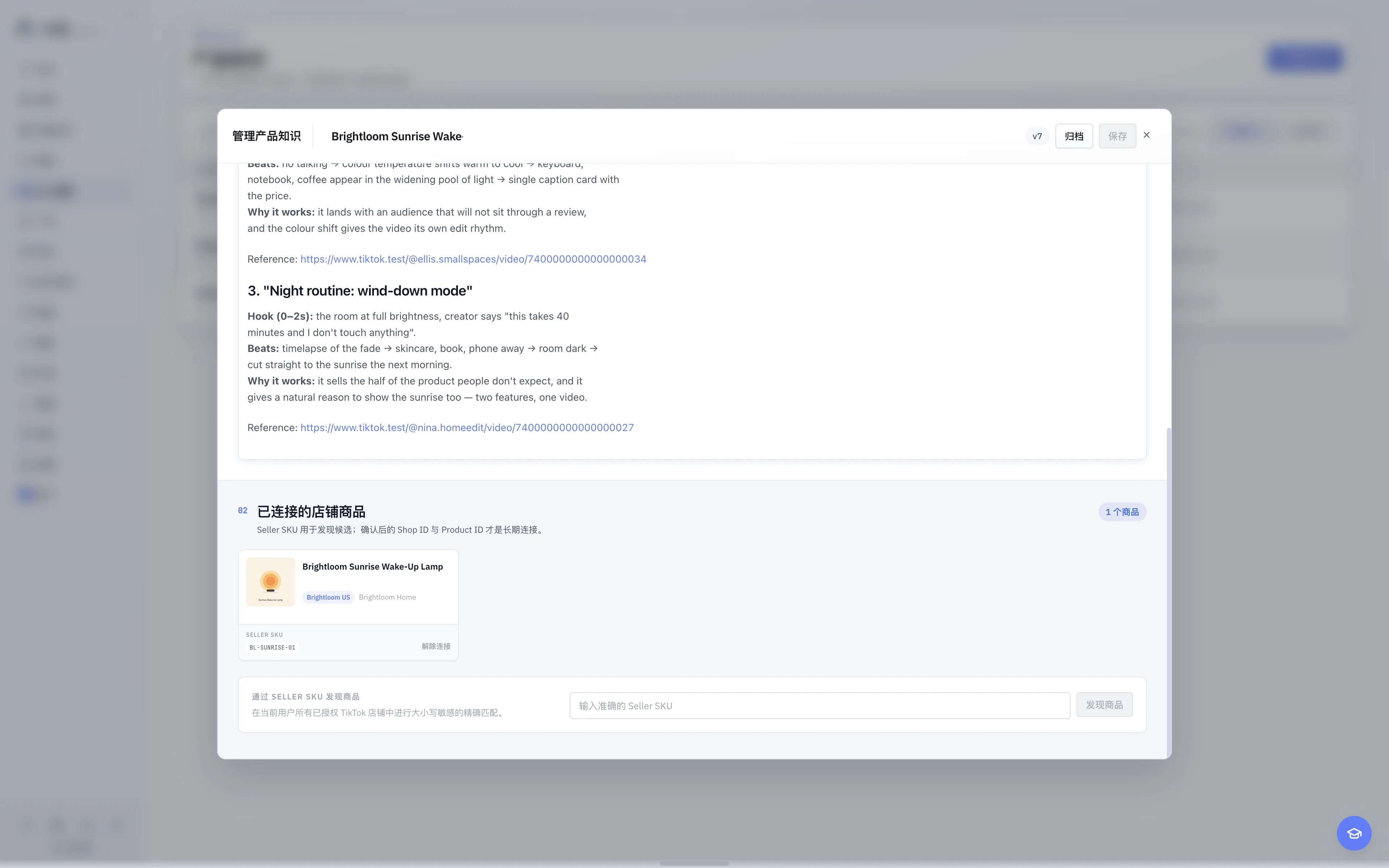The width and height of the screenshot is (1389, 868).
Task: Close the 管理产品知识 dialog
Action: point(1147,135)
